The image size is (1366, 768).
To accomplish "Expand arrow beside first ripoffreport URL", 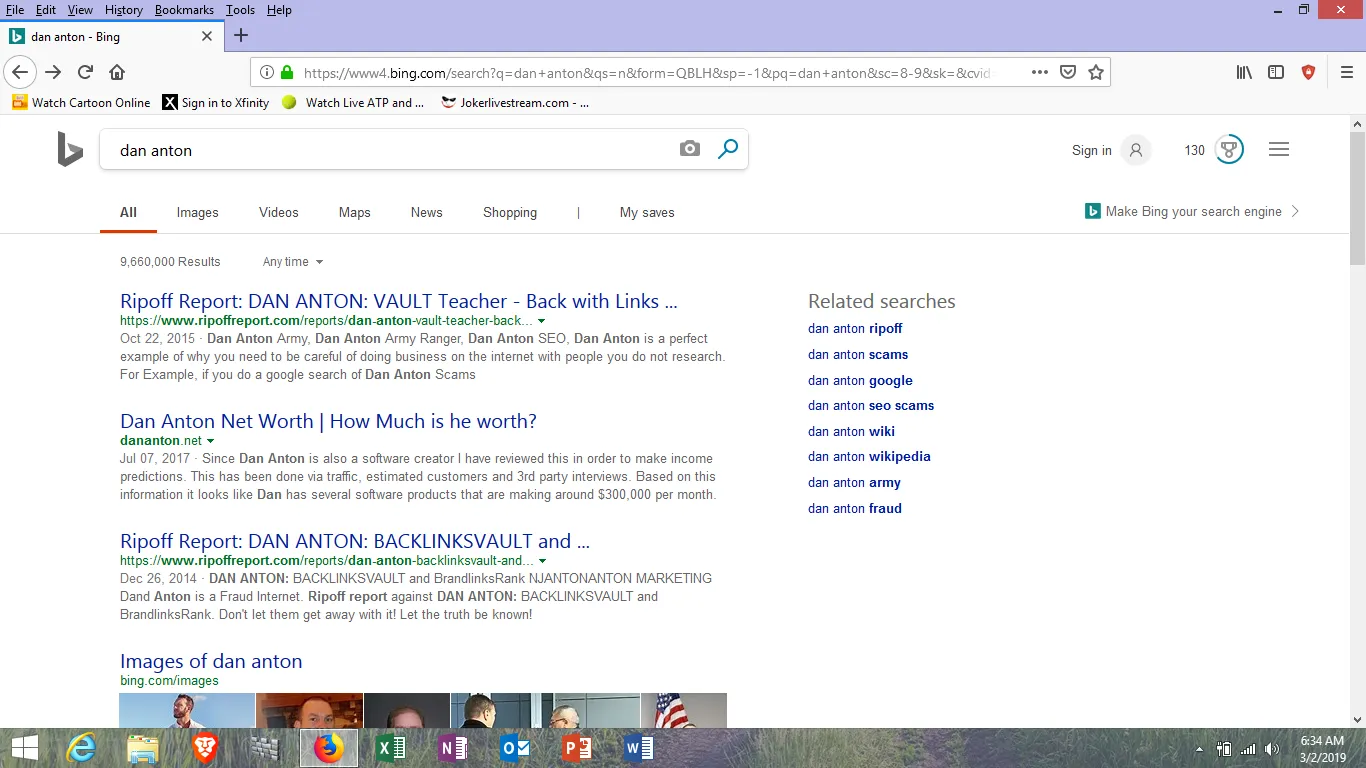I will pyautogui.click(x=541, y=321).
